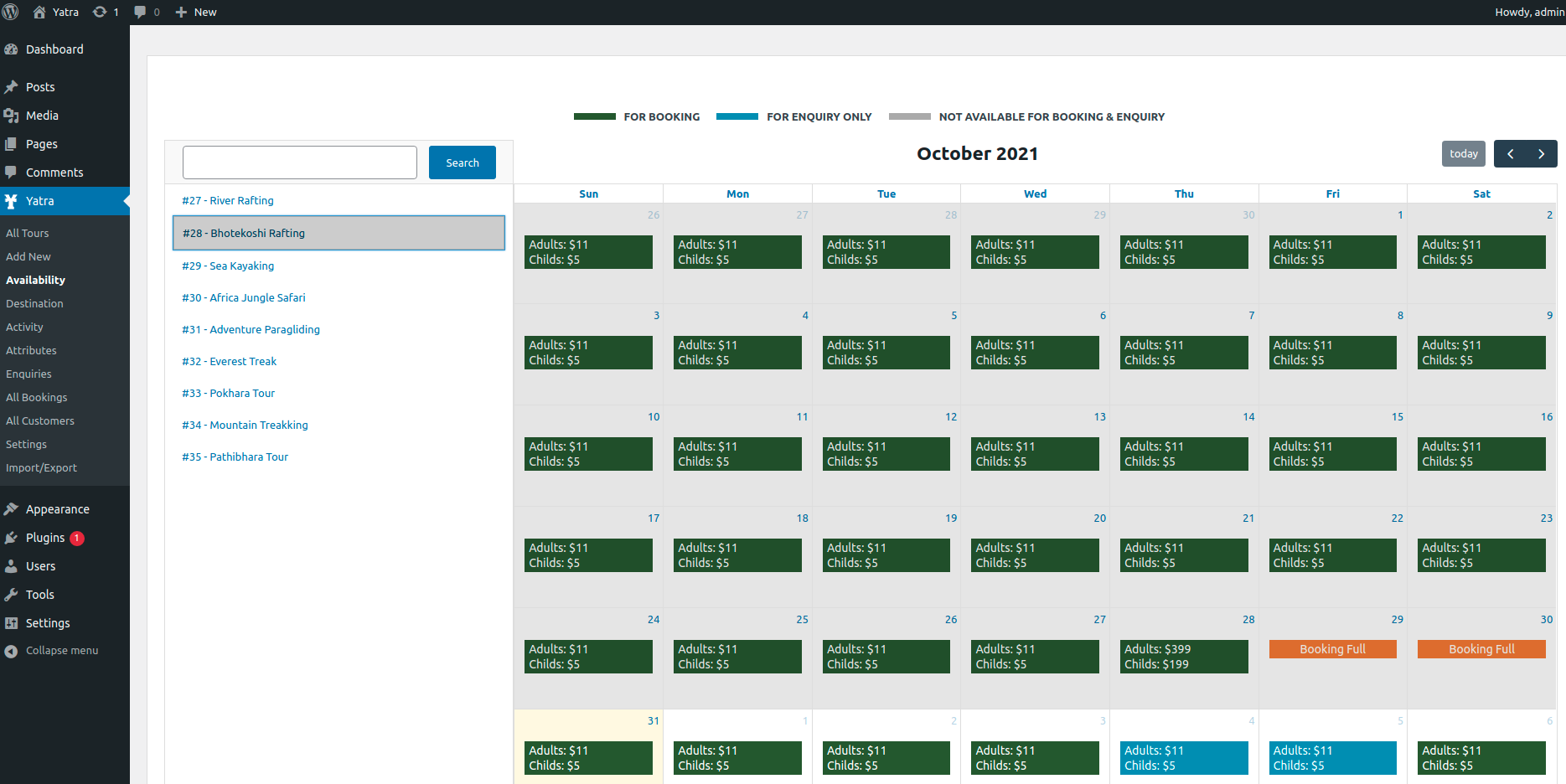Screen dimensions: 1566x784
Task: Open October 18 availability entry
Action: pyautogui.click(x=737, y=555)
